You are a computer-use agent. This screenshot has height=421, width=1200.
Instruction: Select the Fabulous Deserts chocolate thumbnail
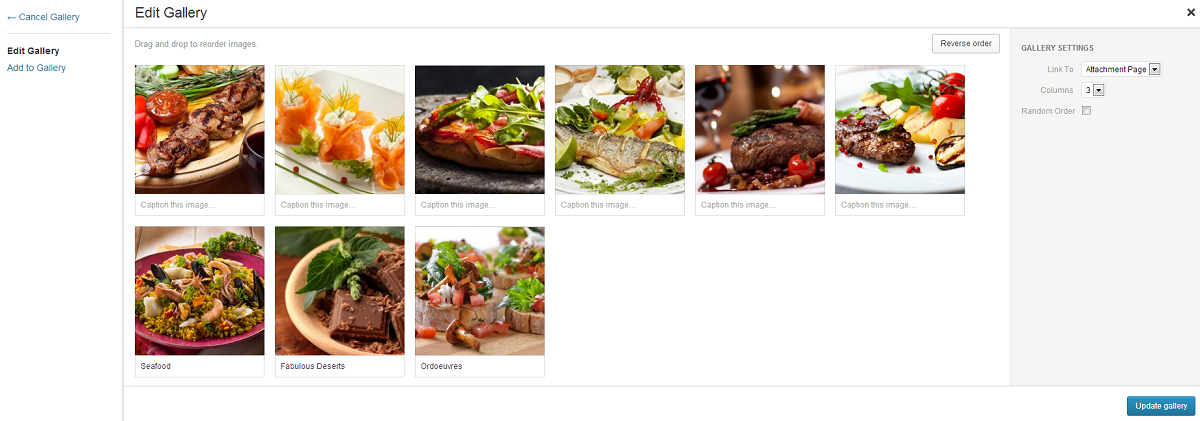click(340, 291)
